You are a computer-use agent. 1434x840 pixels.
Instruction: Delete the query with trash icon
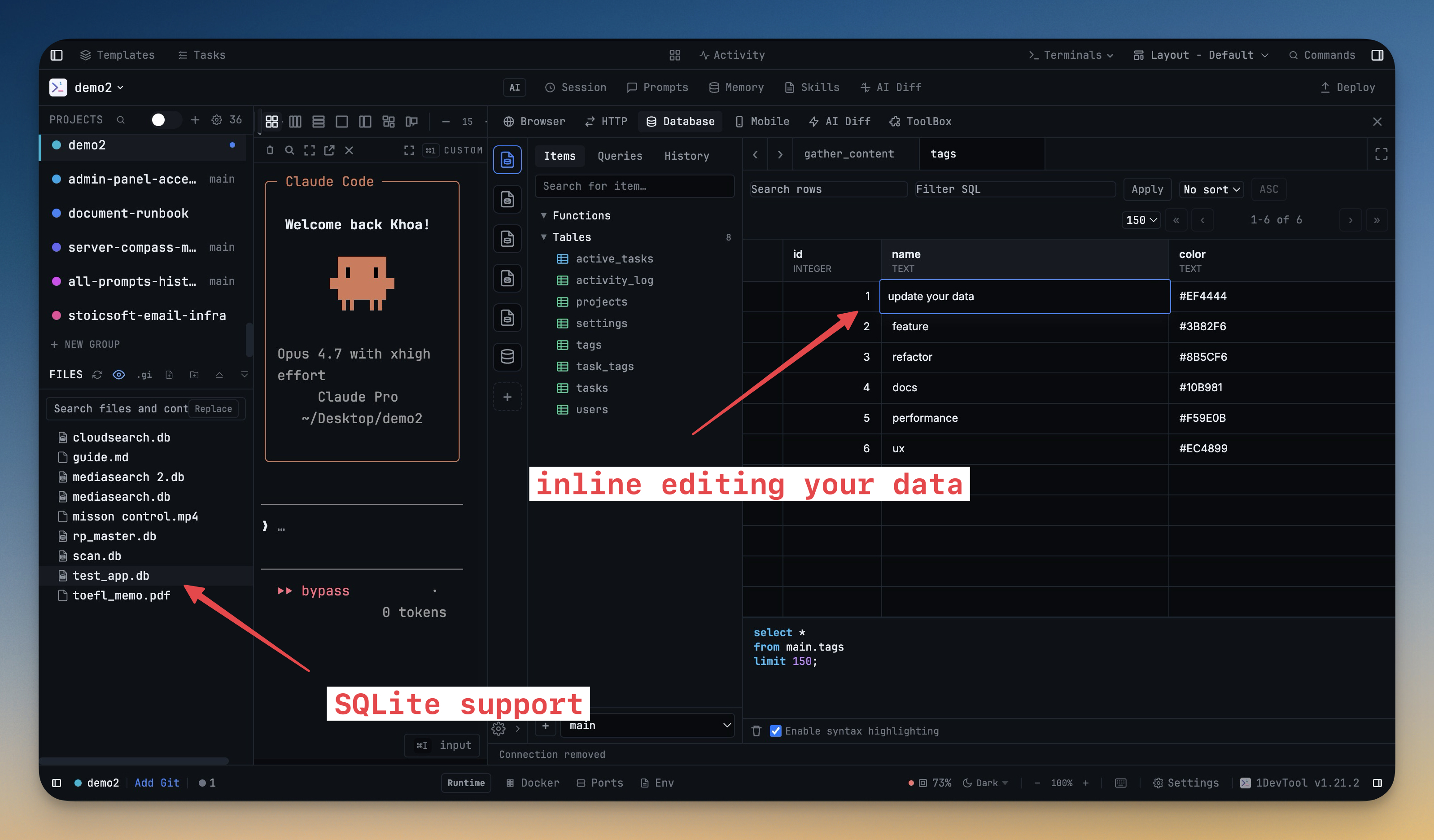pos(756,731)
